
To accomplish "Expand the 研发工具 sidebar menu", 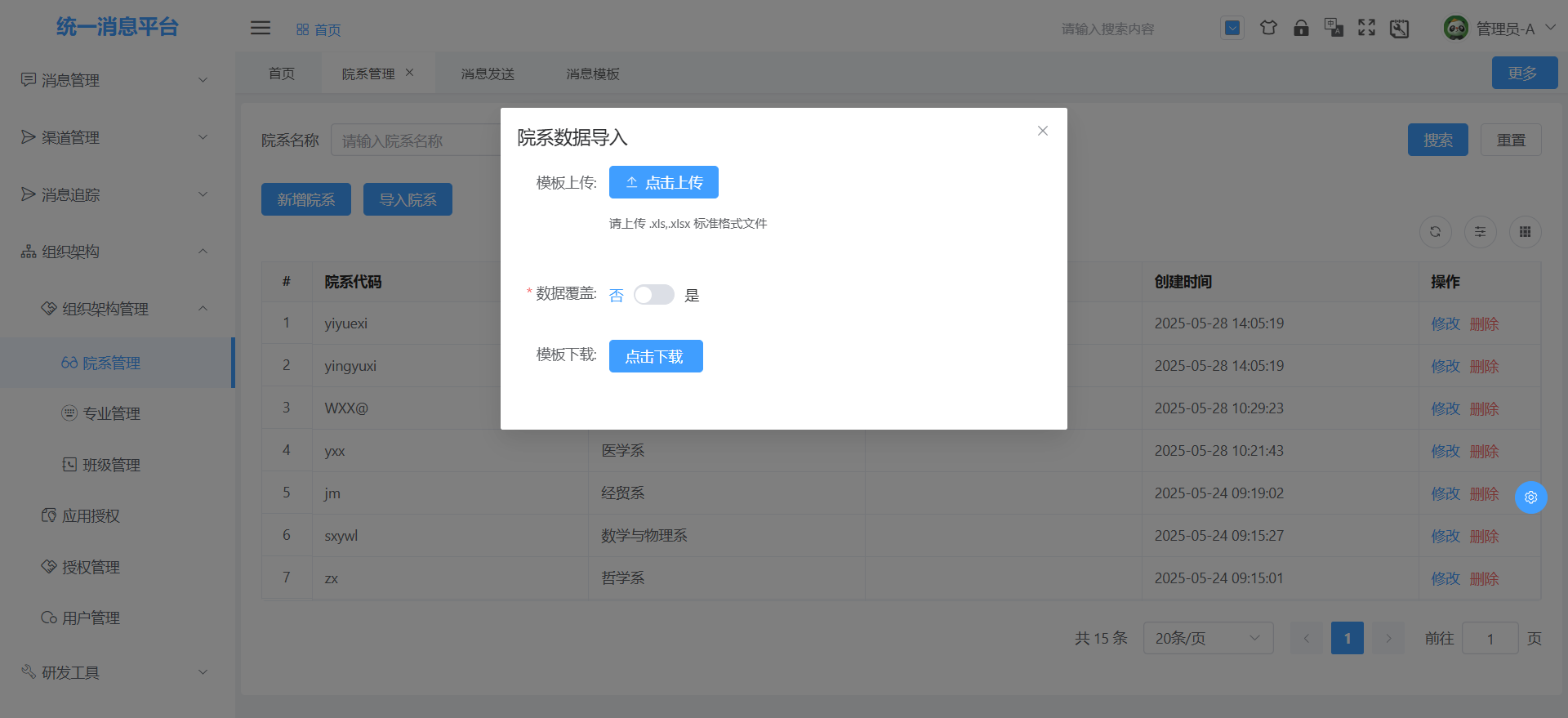I will 118,672.
